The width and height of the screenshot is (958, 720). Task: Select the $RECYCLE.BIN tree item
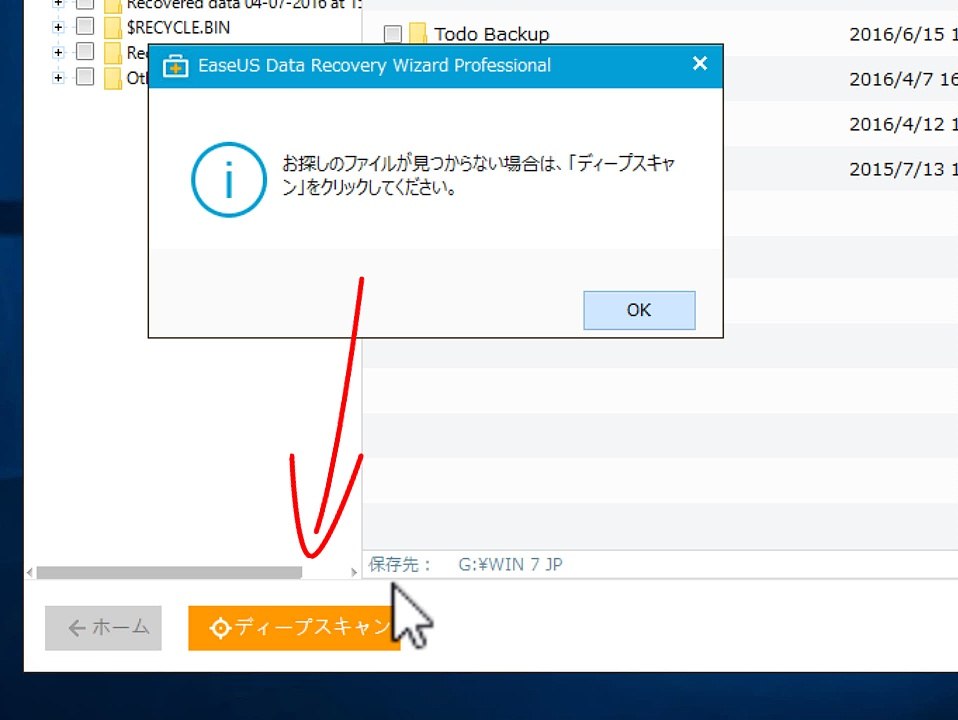(x=178, y=28)
